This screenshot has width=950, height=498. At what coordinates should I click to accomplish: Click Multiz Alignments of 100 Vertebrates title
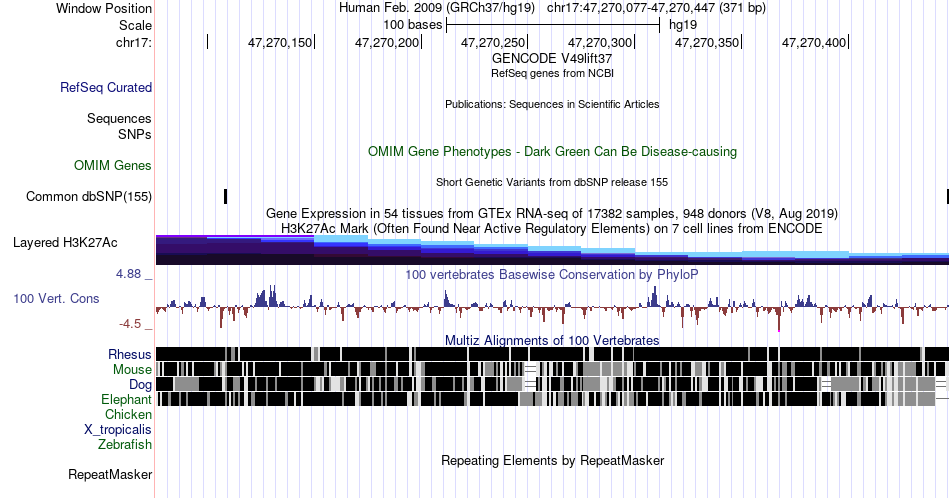click(x=552, y=340)
